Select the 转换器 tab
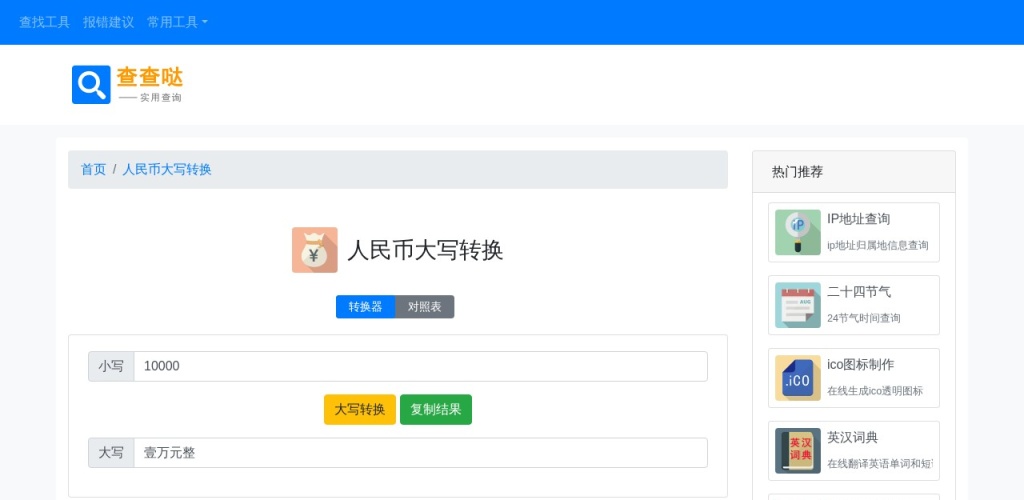The width and height of the screenshot is (1024, 500). click(365, 307)
